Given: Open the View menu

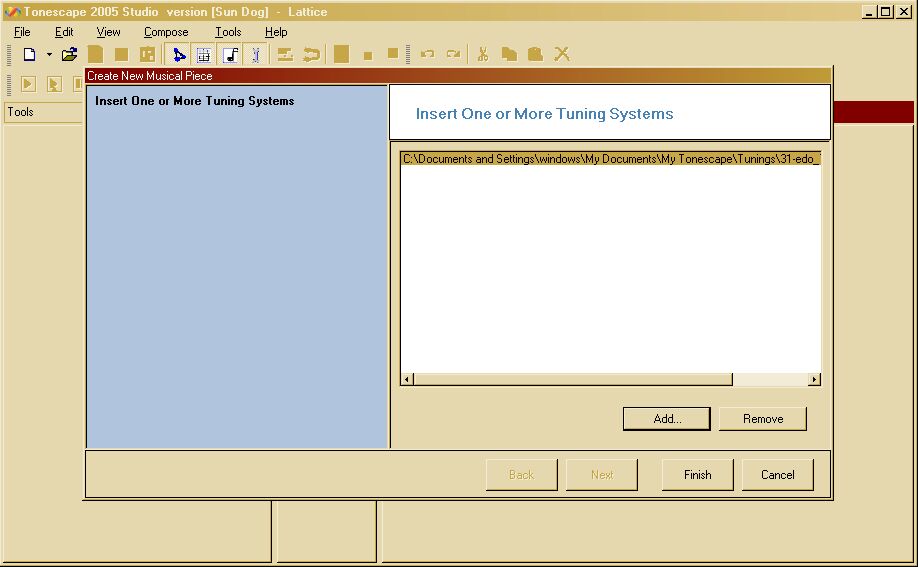Looking at the screenshot, I should 108,32.
